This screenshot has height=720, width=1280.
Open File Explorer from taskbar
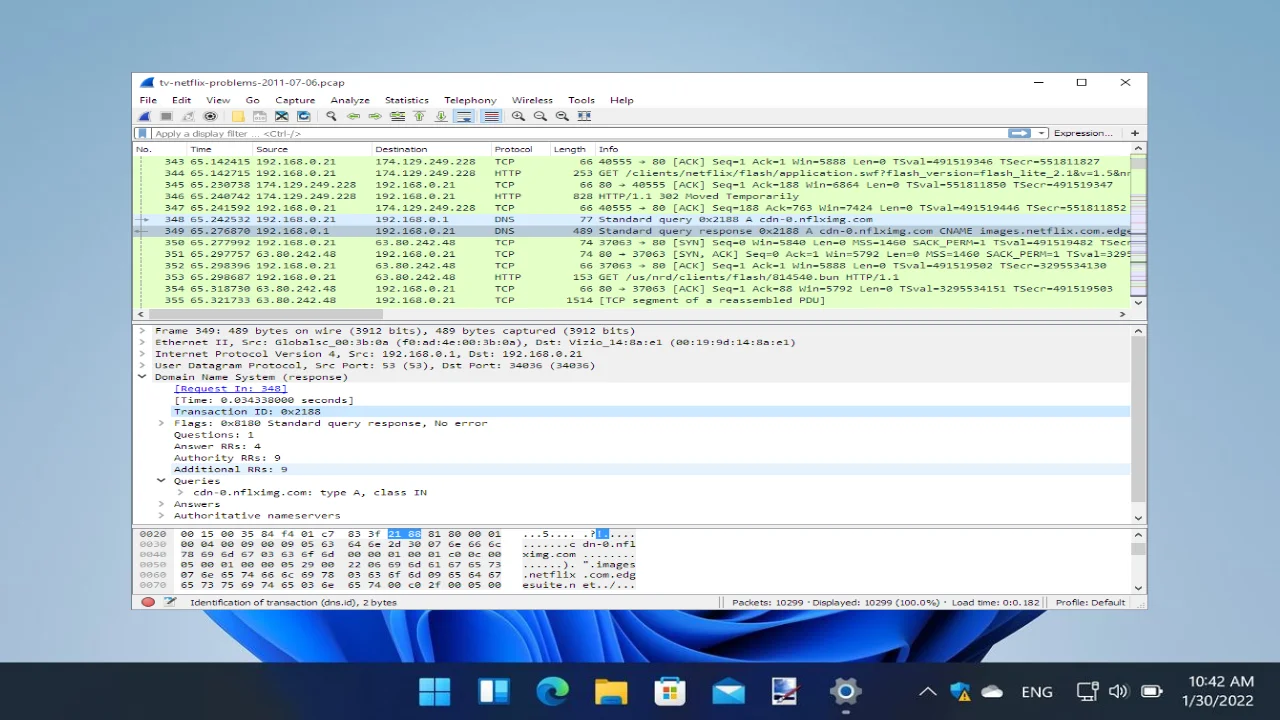click(611, 691)
